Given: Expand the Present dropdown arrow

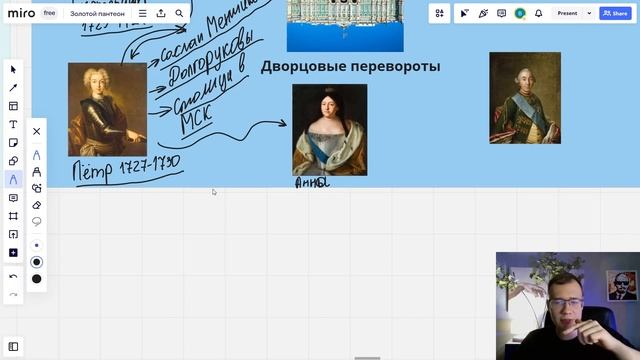Looking at the screenshot, I should pyautogui.click(x=589, y=13).
